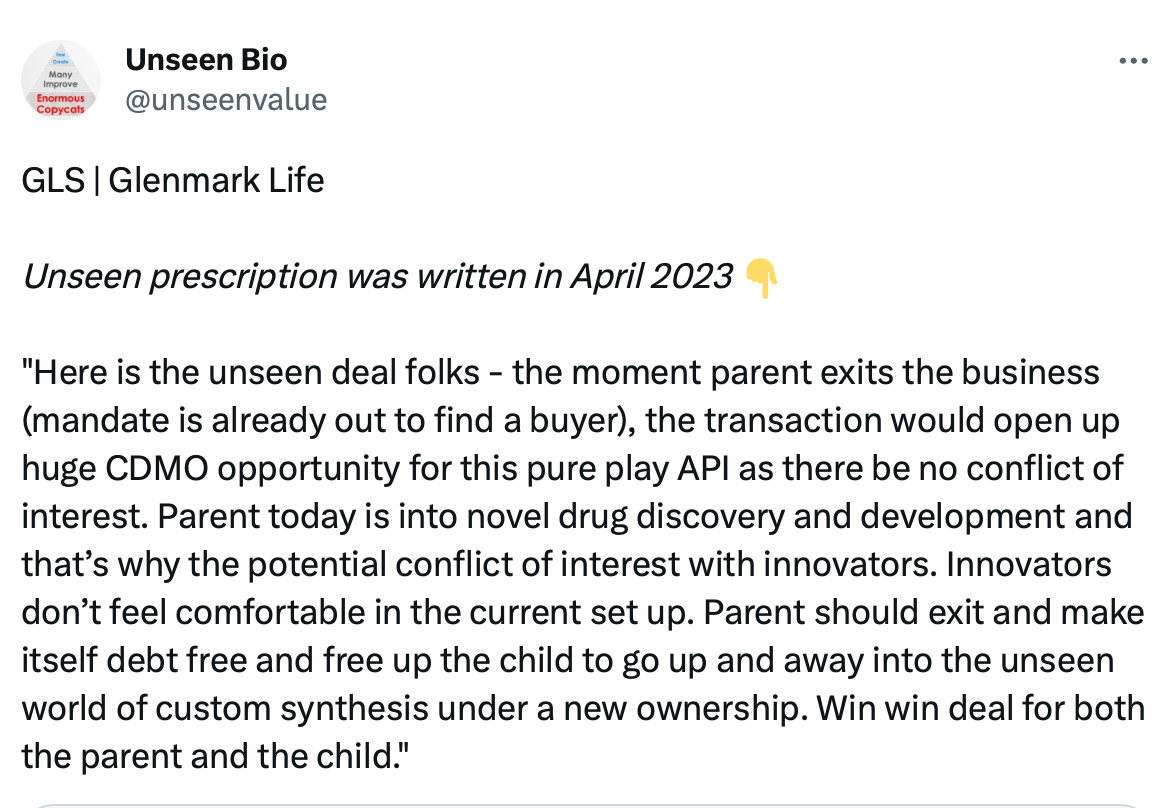Click the words 'April 2023' in tweet

tap(651, 277)
